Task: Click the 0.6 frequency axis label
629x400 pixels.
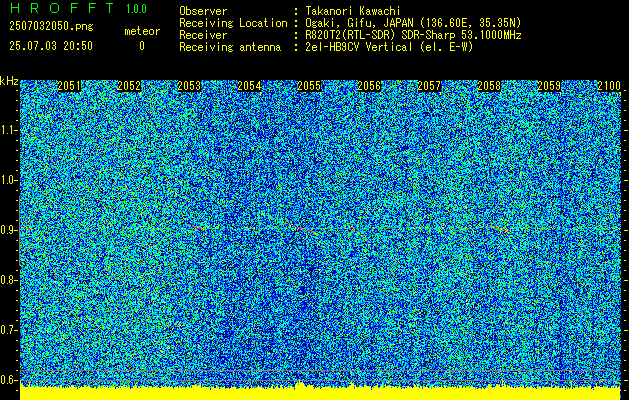Action: (x=9, y=380)
